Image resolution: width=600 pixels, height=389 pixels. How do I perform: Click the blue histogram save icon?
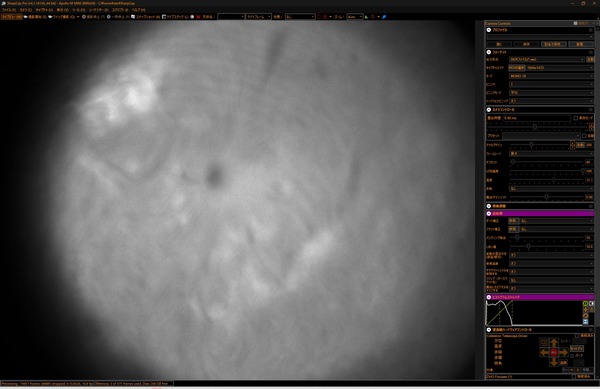(585, 322)
